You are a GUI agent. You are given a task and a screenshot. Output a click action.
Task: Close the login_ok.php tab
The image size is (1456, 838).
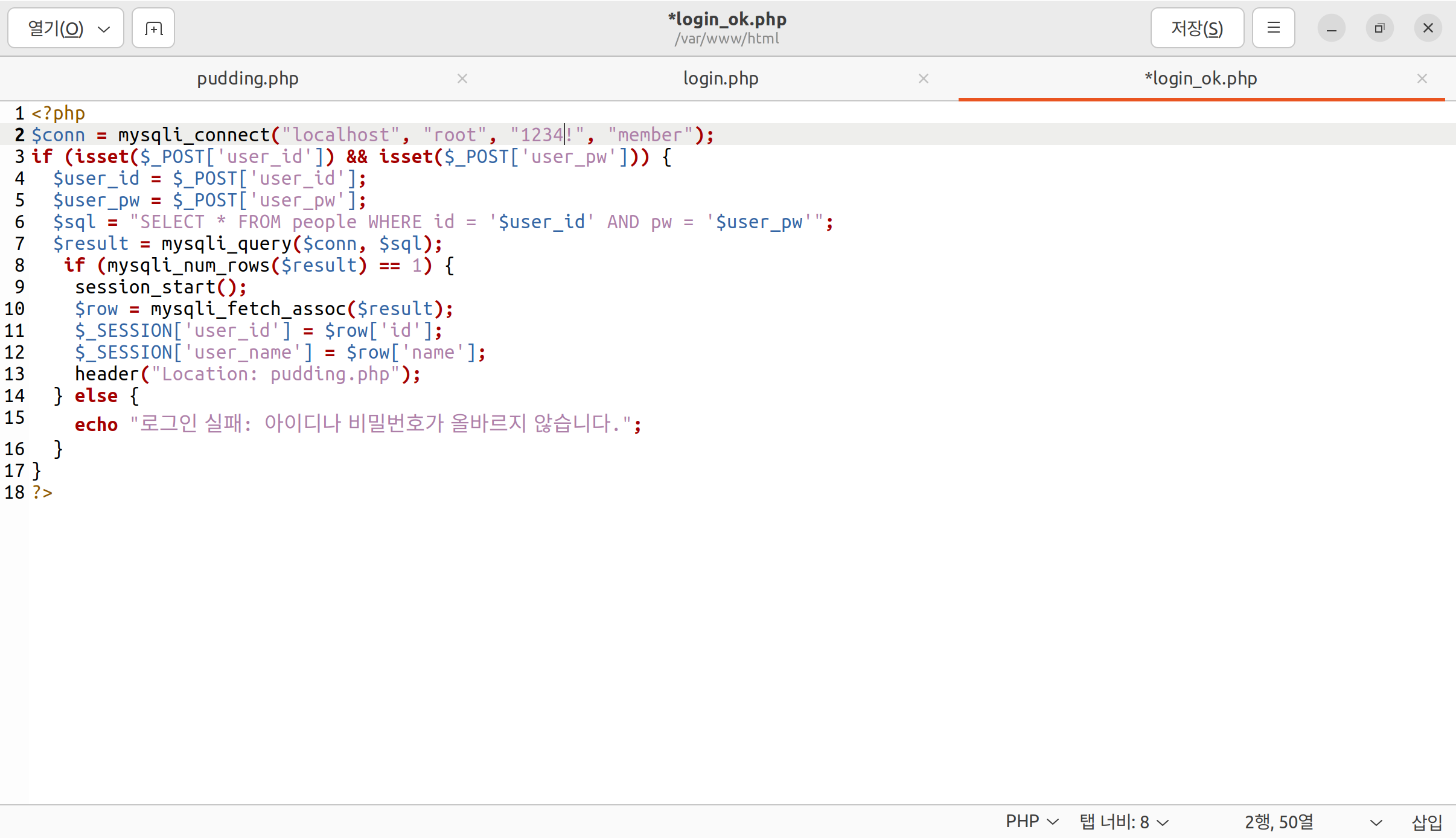coord(1422,78)
